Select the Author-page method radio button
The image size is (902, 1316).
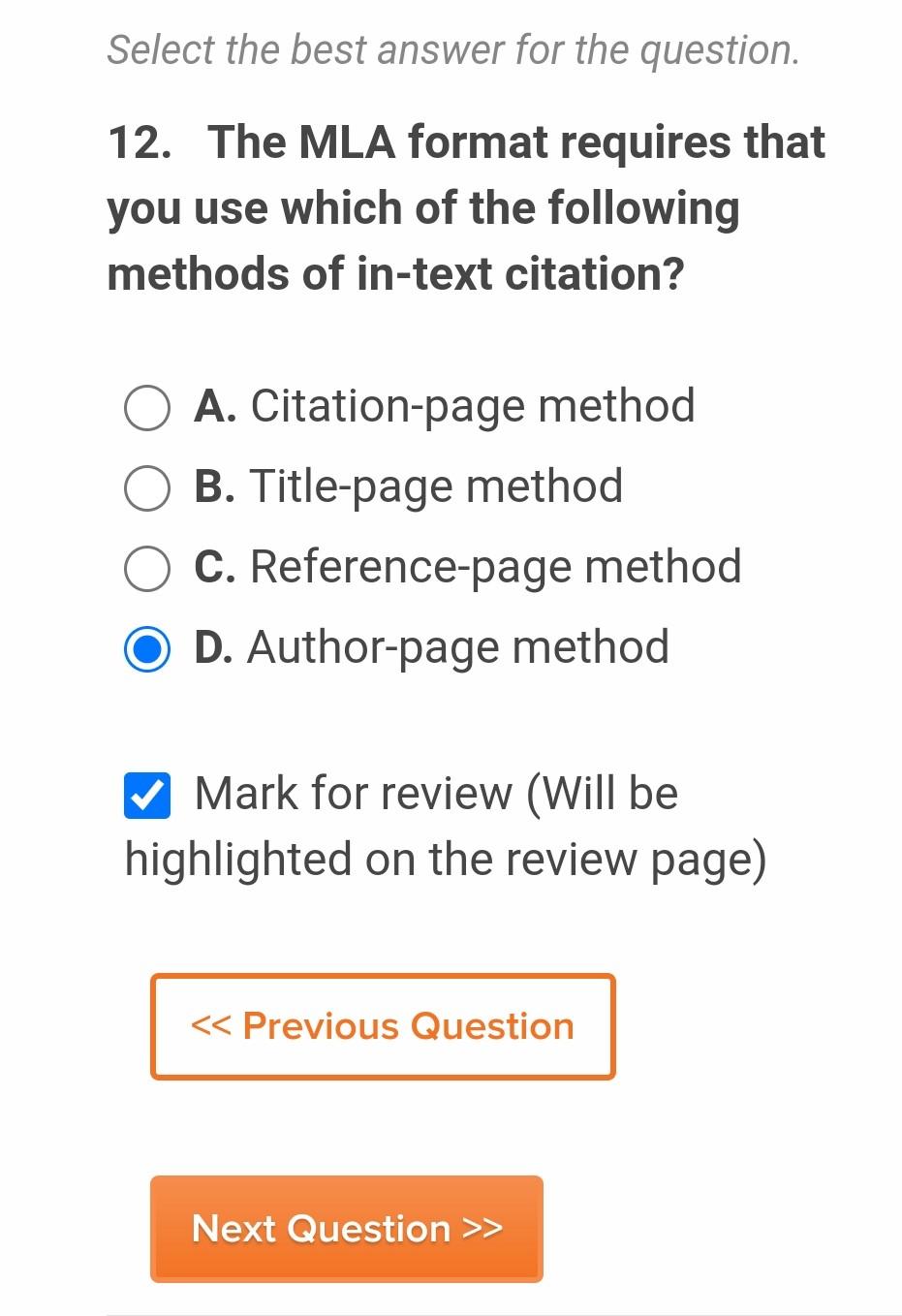coord(146,648)
